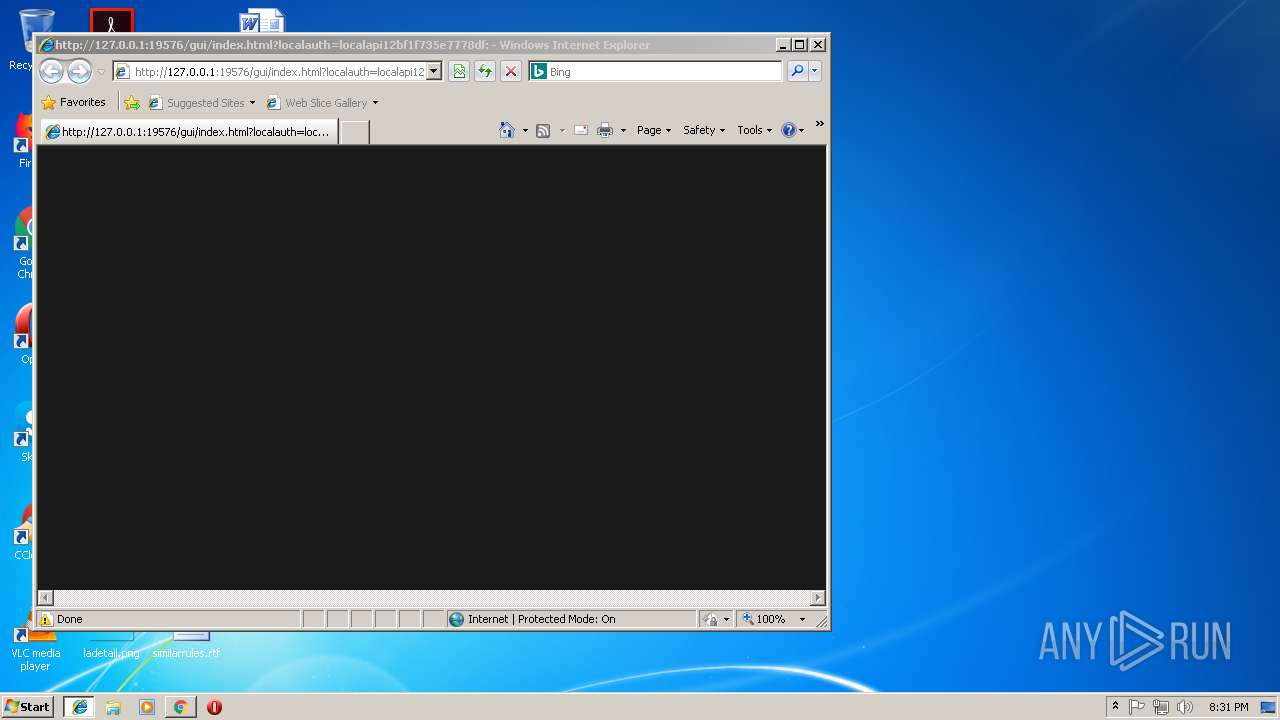Viewport: 1280px width, 720px height.
Task: Open Windows Explorer folder taskbar icon
Action: tap(113, 707)
